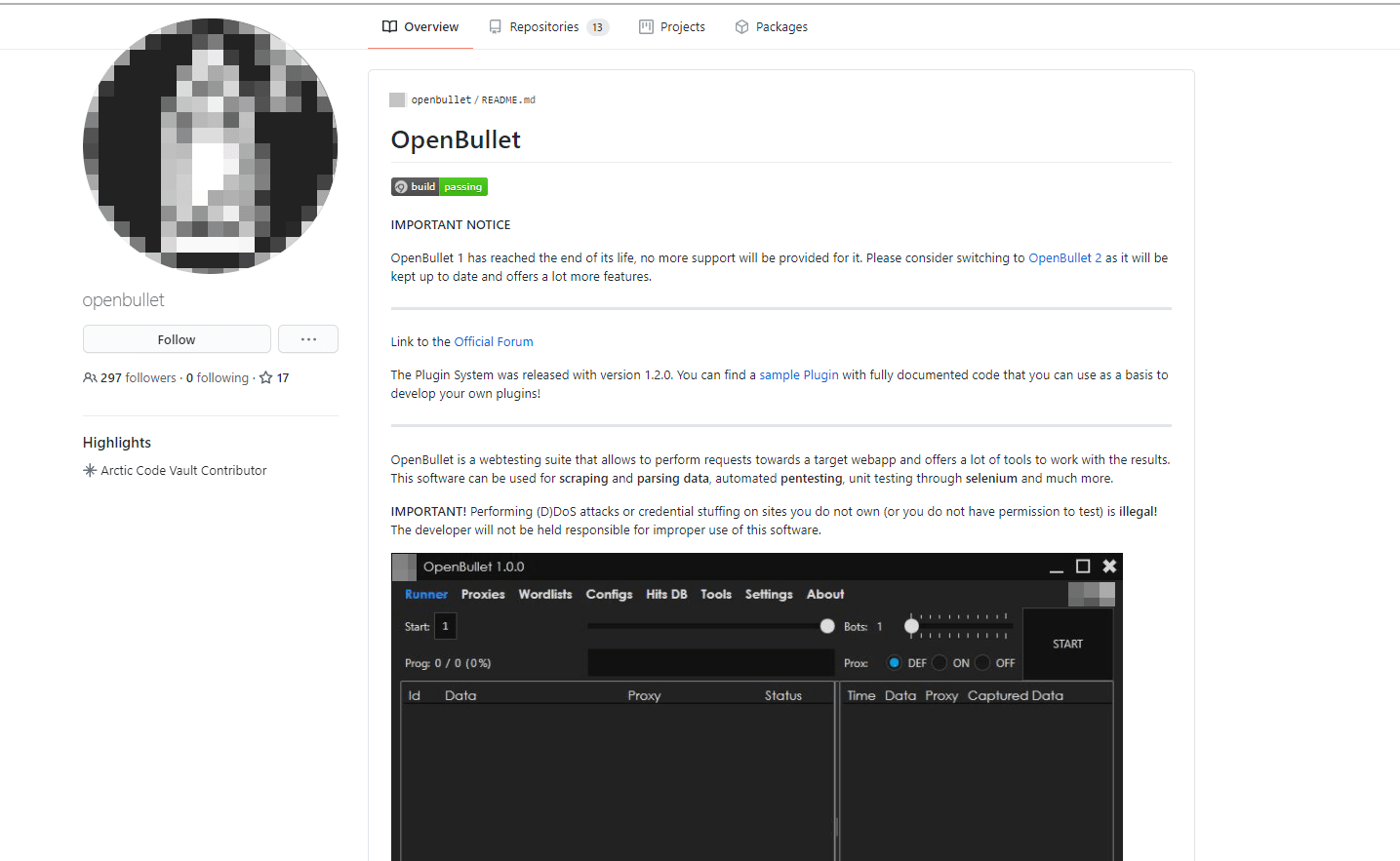The width and height of the screenshot is (1400, 861).
Task: Select the DEF proxy radio button
Action: pos(894,663)
